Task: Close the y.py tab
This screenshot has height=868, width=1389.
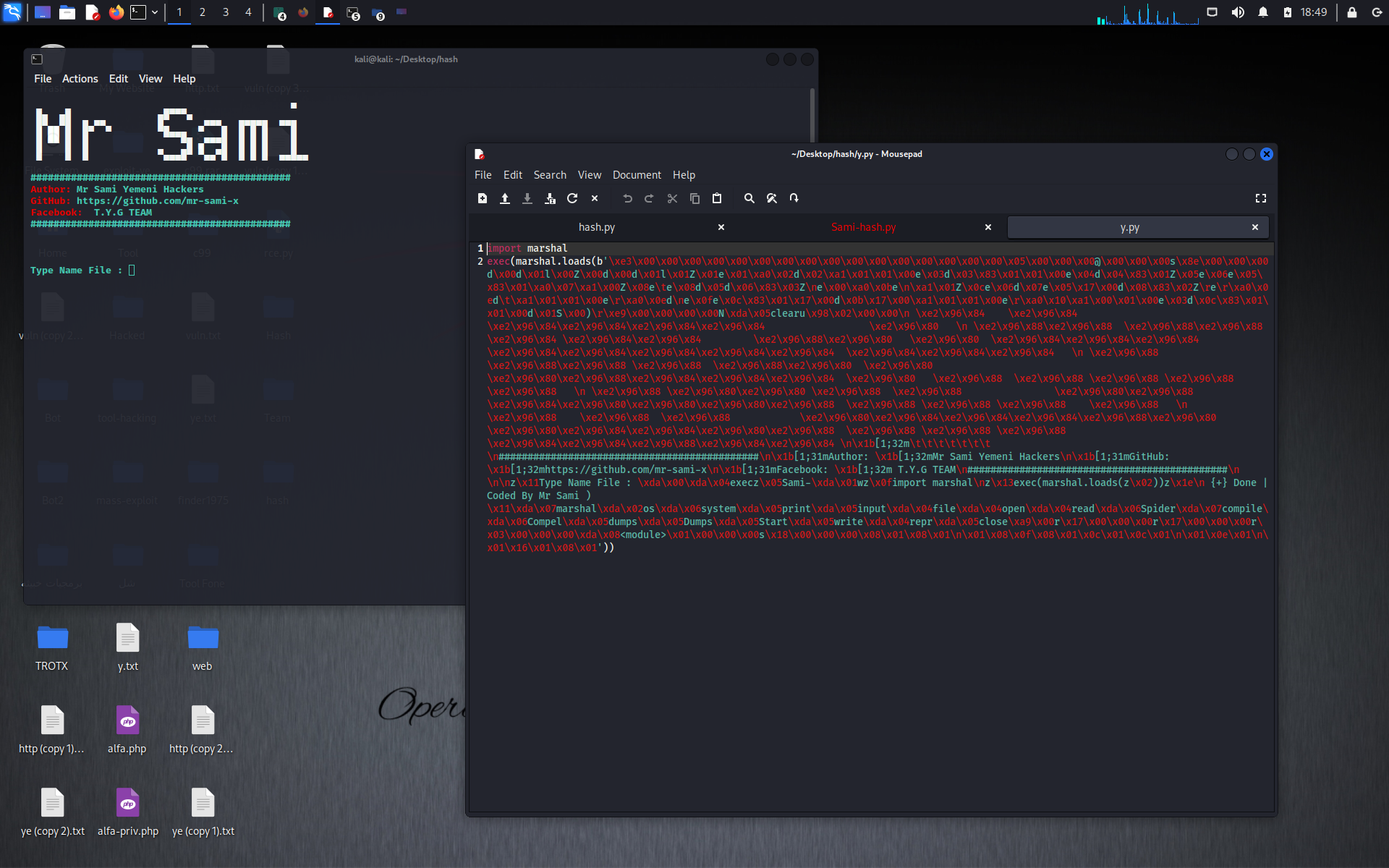Action: [x=1255, y=227]
